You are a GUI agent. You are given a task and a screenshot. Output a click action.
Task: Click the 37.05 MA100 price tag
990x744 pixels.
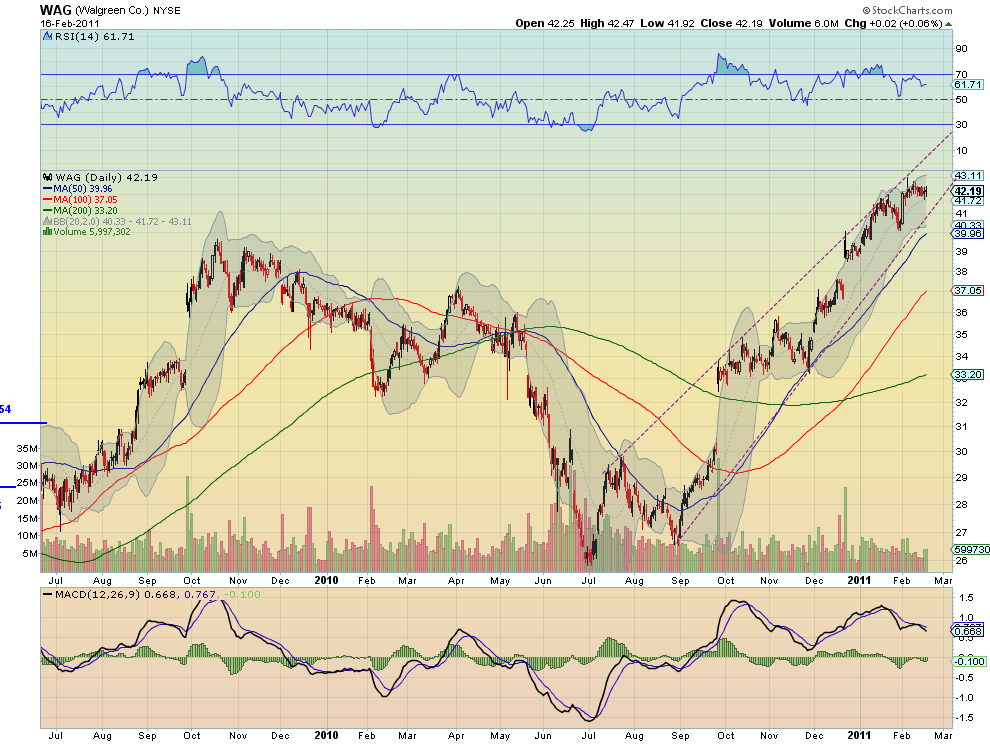(968, 291)
